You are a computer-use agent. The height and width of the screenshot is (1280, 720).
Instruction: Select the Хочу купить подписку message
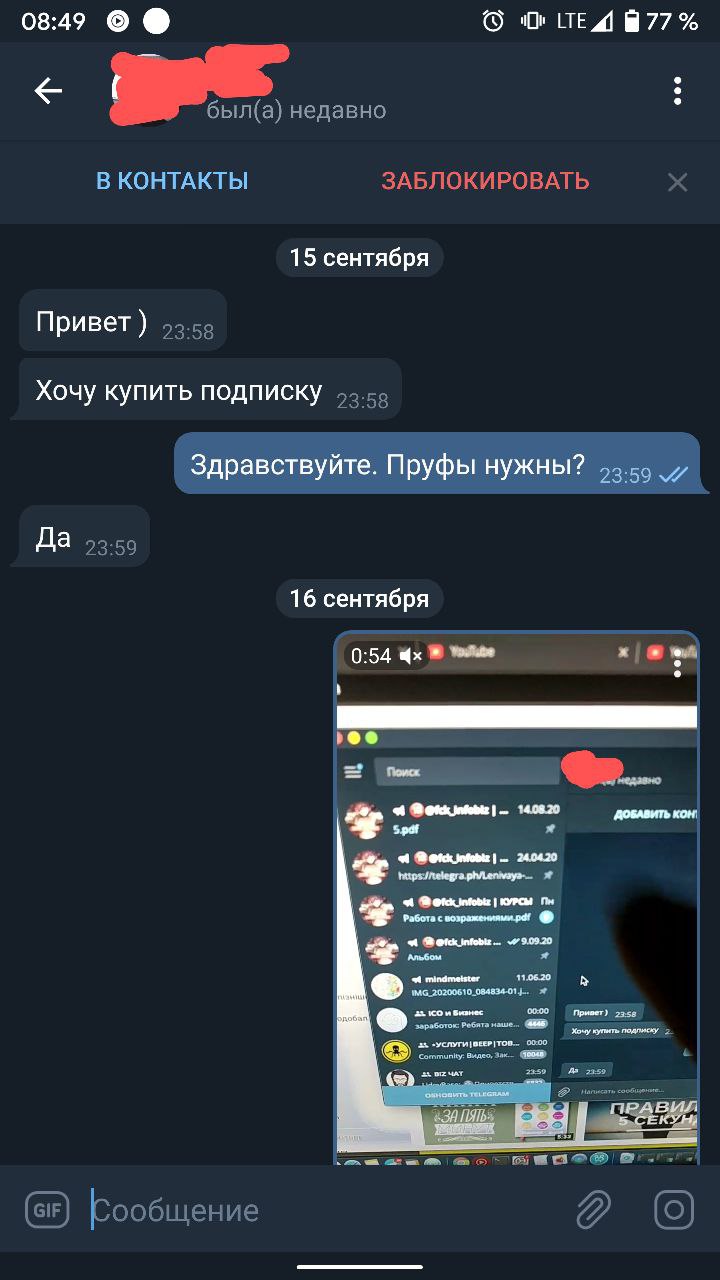click(209, 390)
